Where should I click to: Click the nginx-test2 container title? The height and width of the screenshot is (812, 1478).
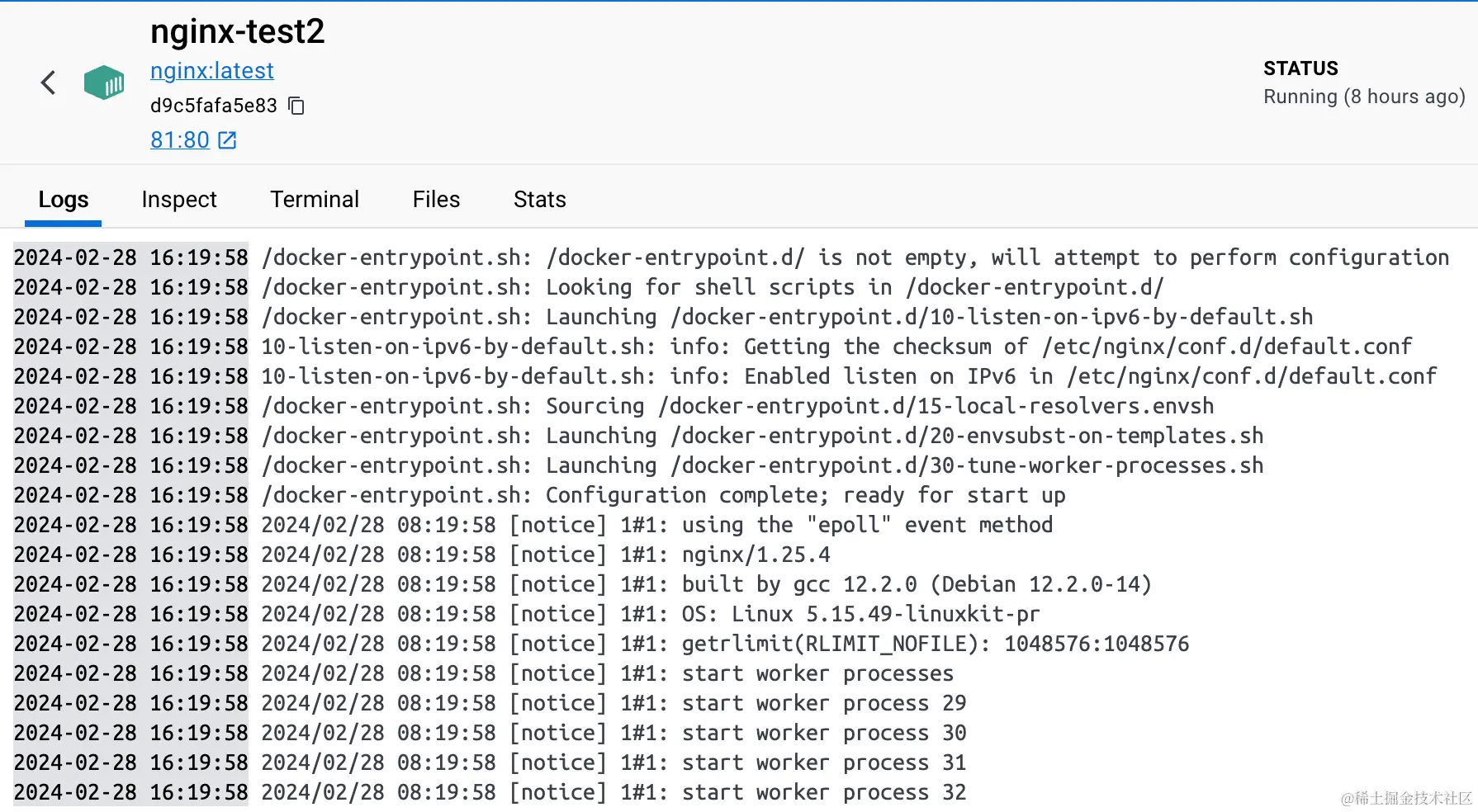click(x=238, y=31)
